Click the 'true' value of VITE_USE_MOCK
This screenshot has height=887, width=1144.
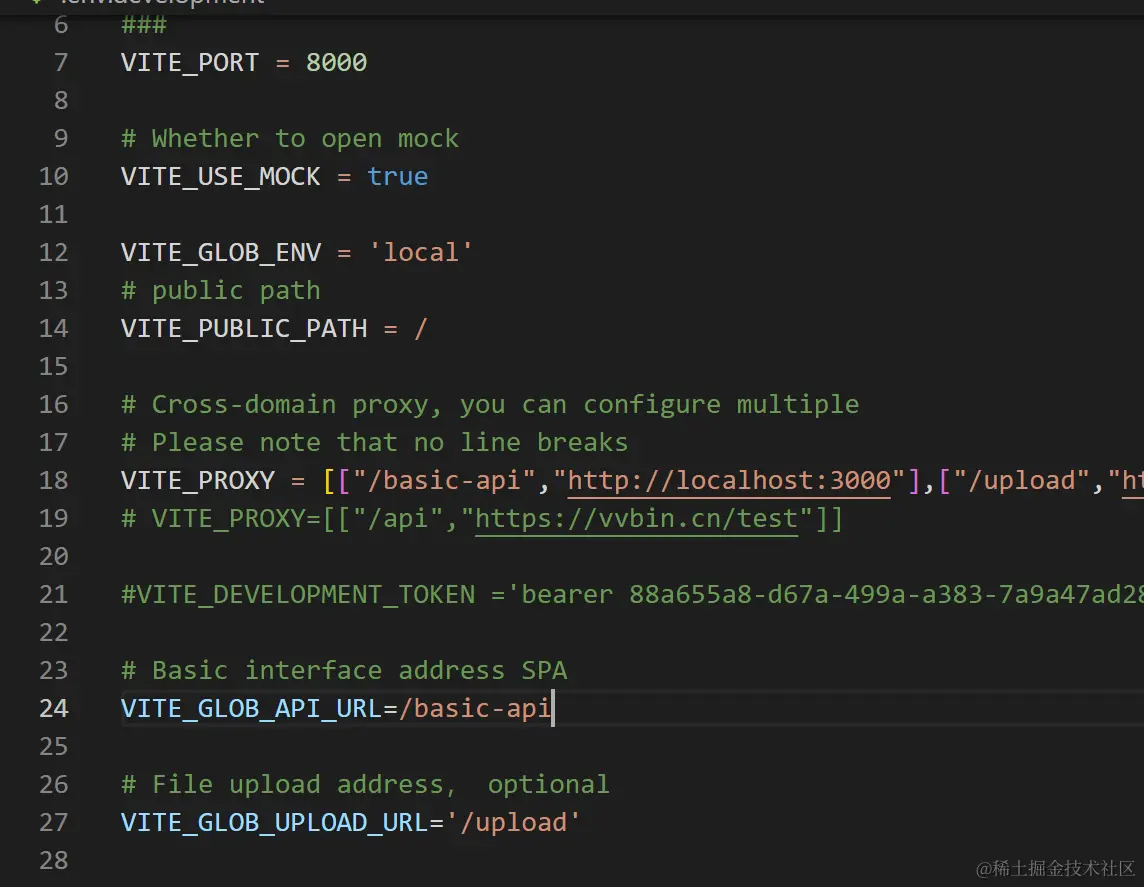point(398,177)
